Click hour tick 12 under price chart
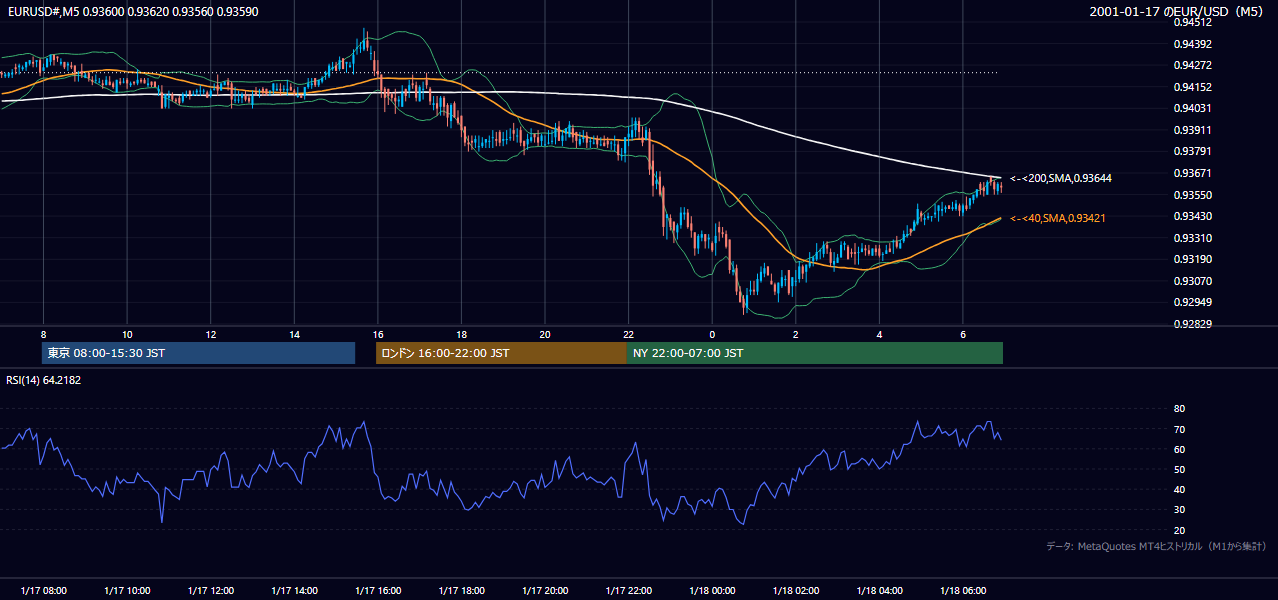Viewport: 1278px width, 600px height. click(211, 334)
